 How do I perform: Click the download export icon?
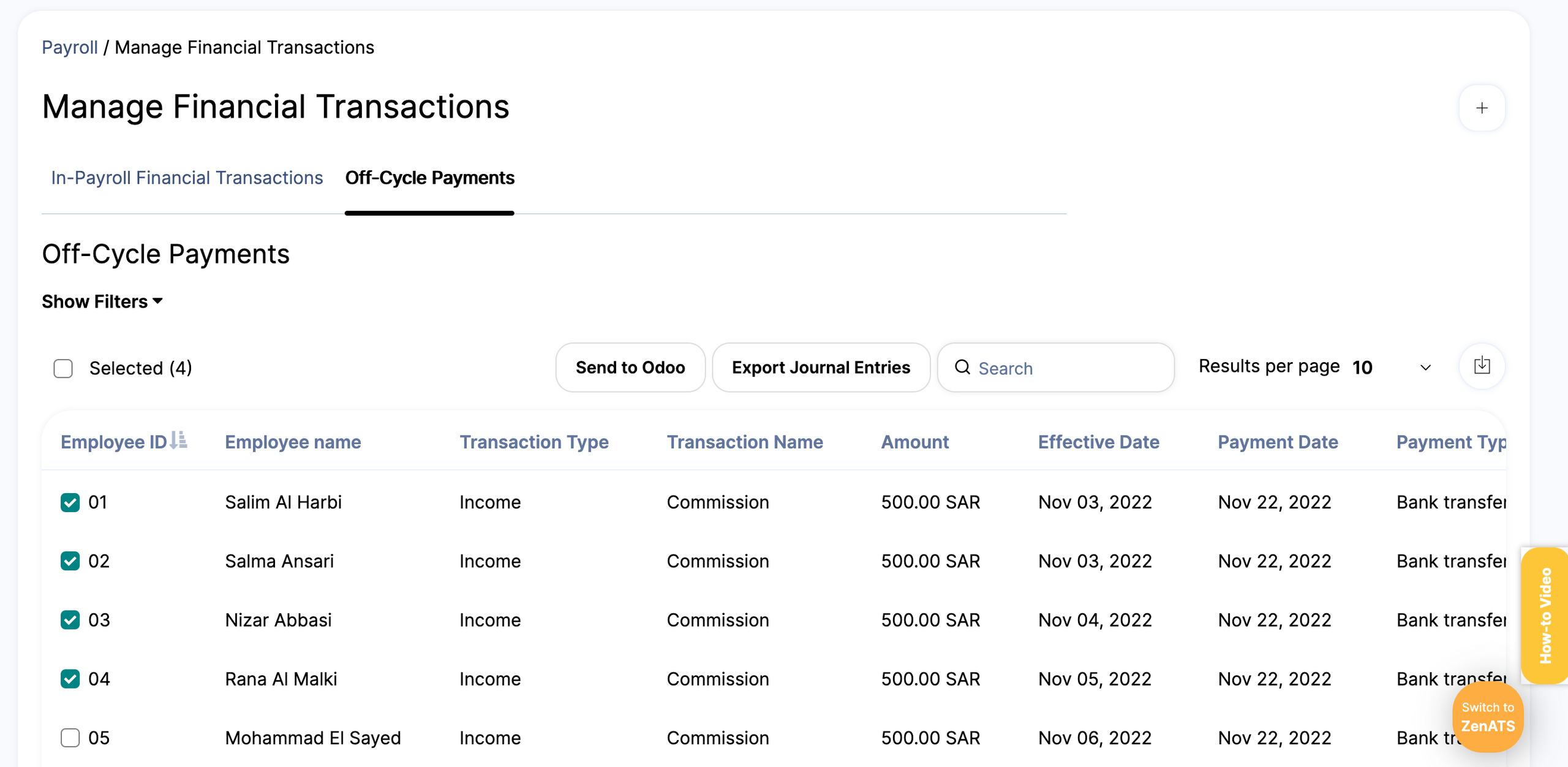[x=1481, y=366]
